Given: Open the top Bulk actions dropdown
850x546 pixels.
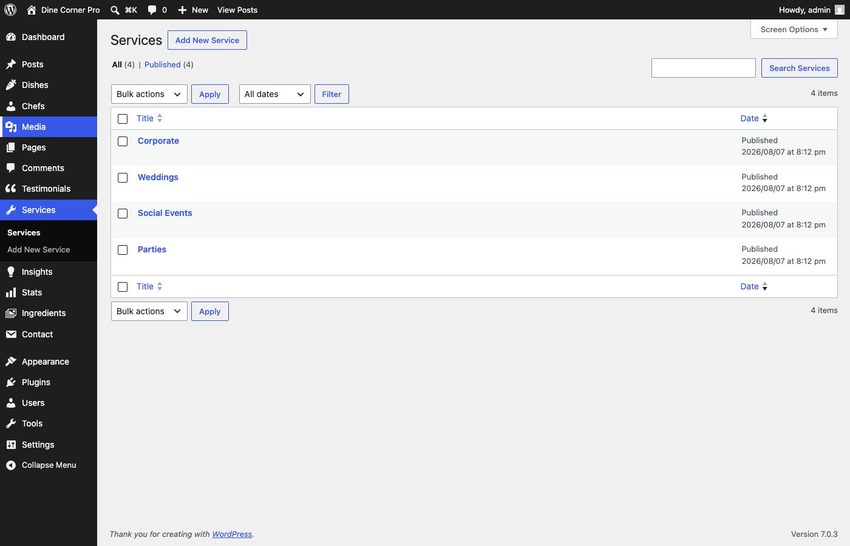Looking at the screenshot, I should 149,94.
